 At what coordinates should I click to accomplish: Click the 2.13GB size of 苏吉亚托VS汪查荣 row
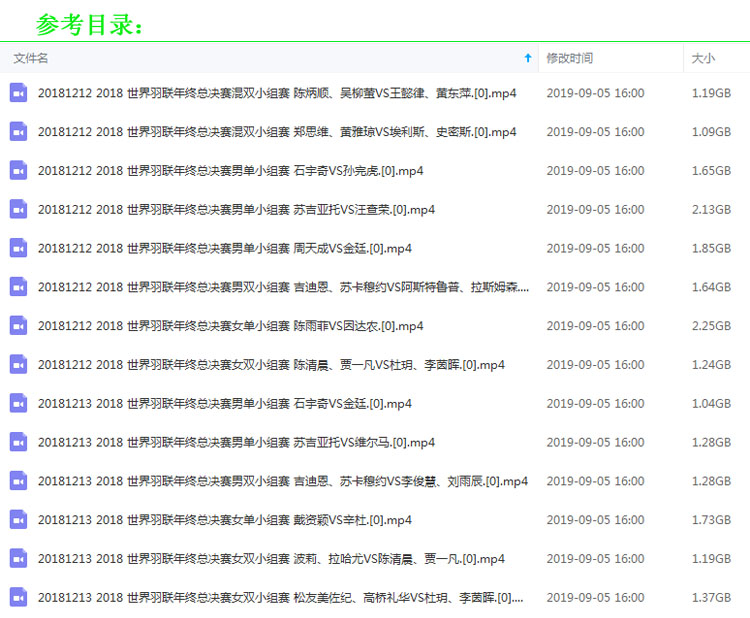(x=711, y=210)
